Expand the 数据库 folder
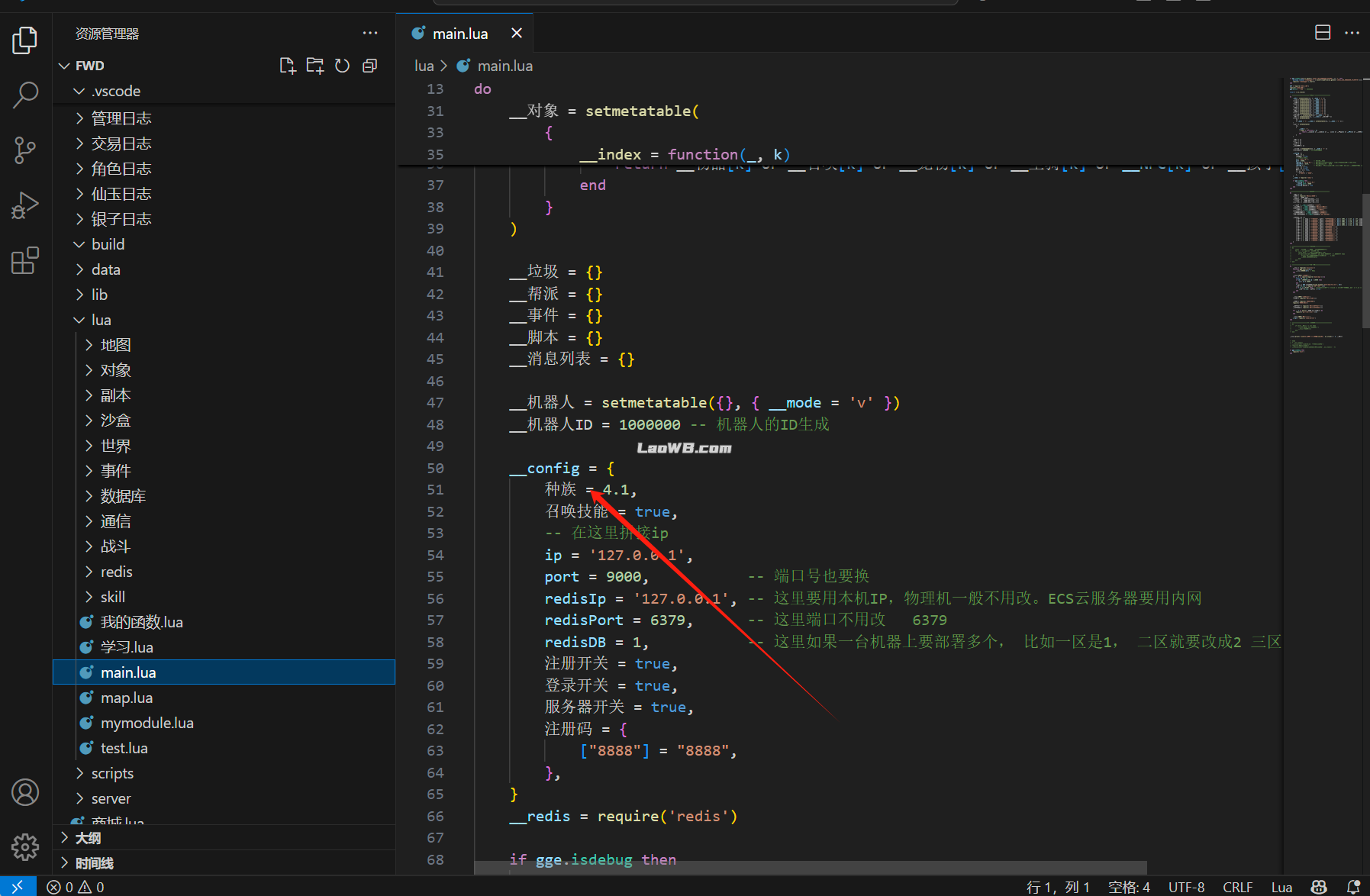 click(x=224, y=496)
